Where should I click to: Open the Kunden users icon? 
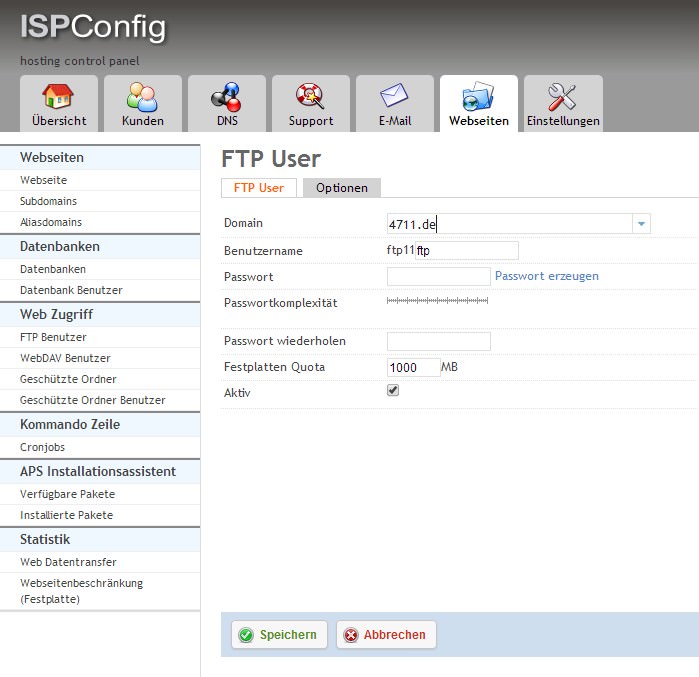[x=143, y=98]
